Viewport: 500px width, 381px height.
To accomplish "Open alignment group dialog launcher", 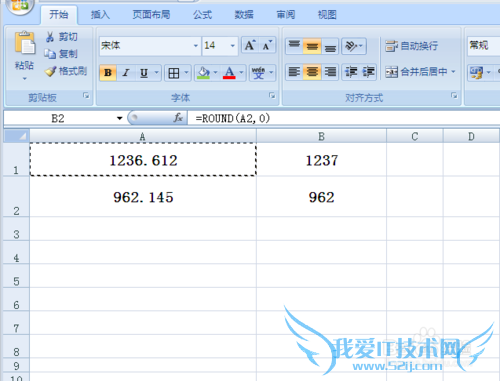I will click(x=454, y=96).
